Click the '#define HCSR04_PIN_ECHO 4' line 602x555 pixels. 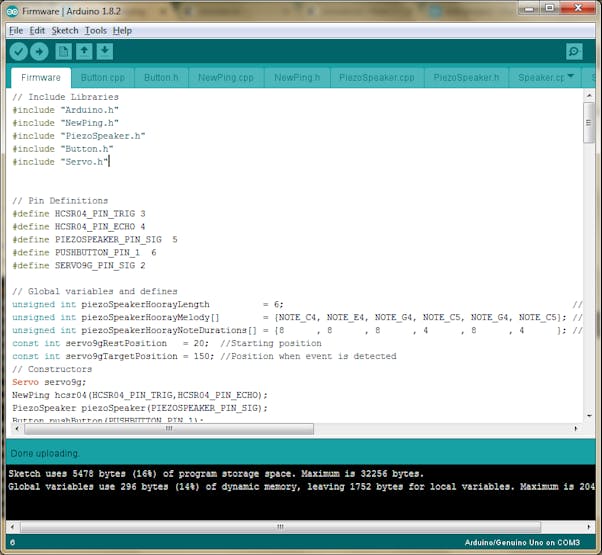coord(79,227)
